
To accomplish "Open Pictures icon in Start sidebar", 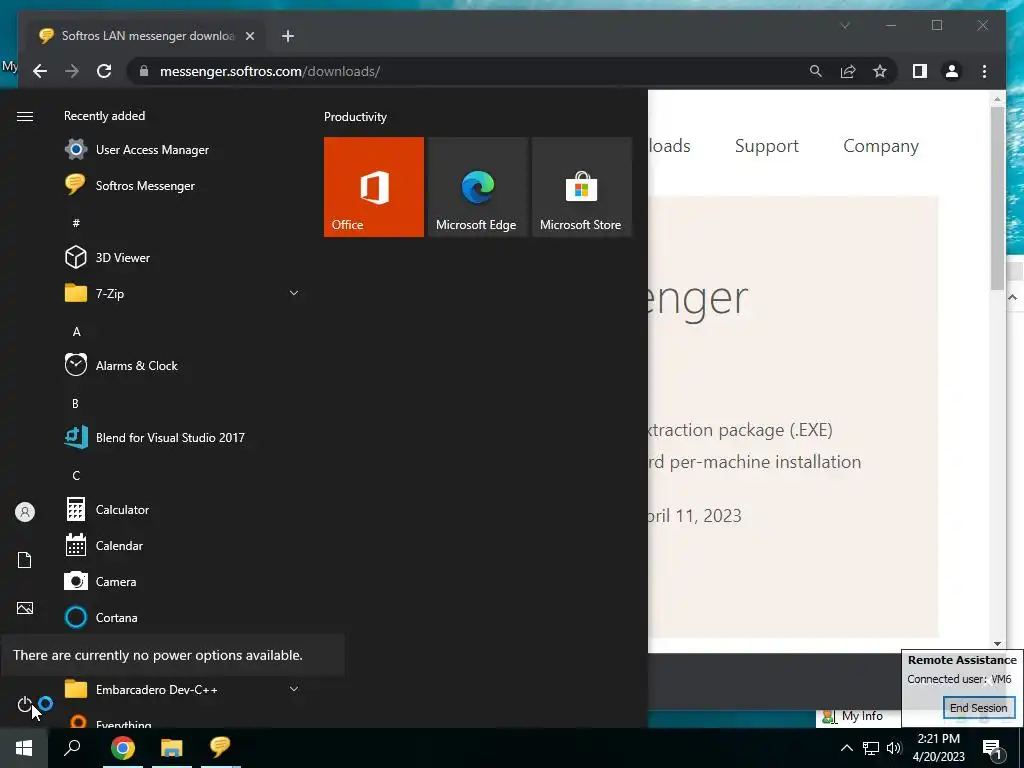I will [x=25, y=608].
